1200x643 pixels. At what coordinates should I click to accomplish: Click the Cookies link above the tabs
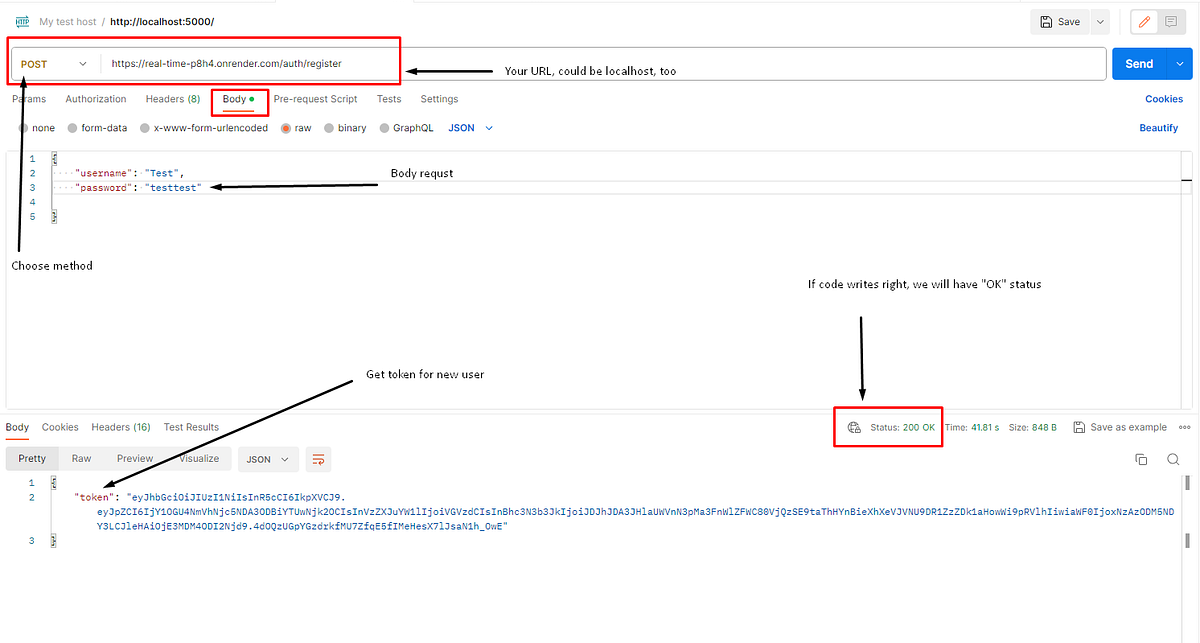point(1163,98)
